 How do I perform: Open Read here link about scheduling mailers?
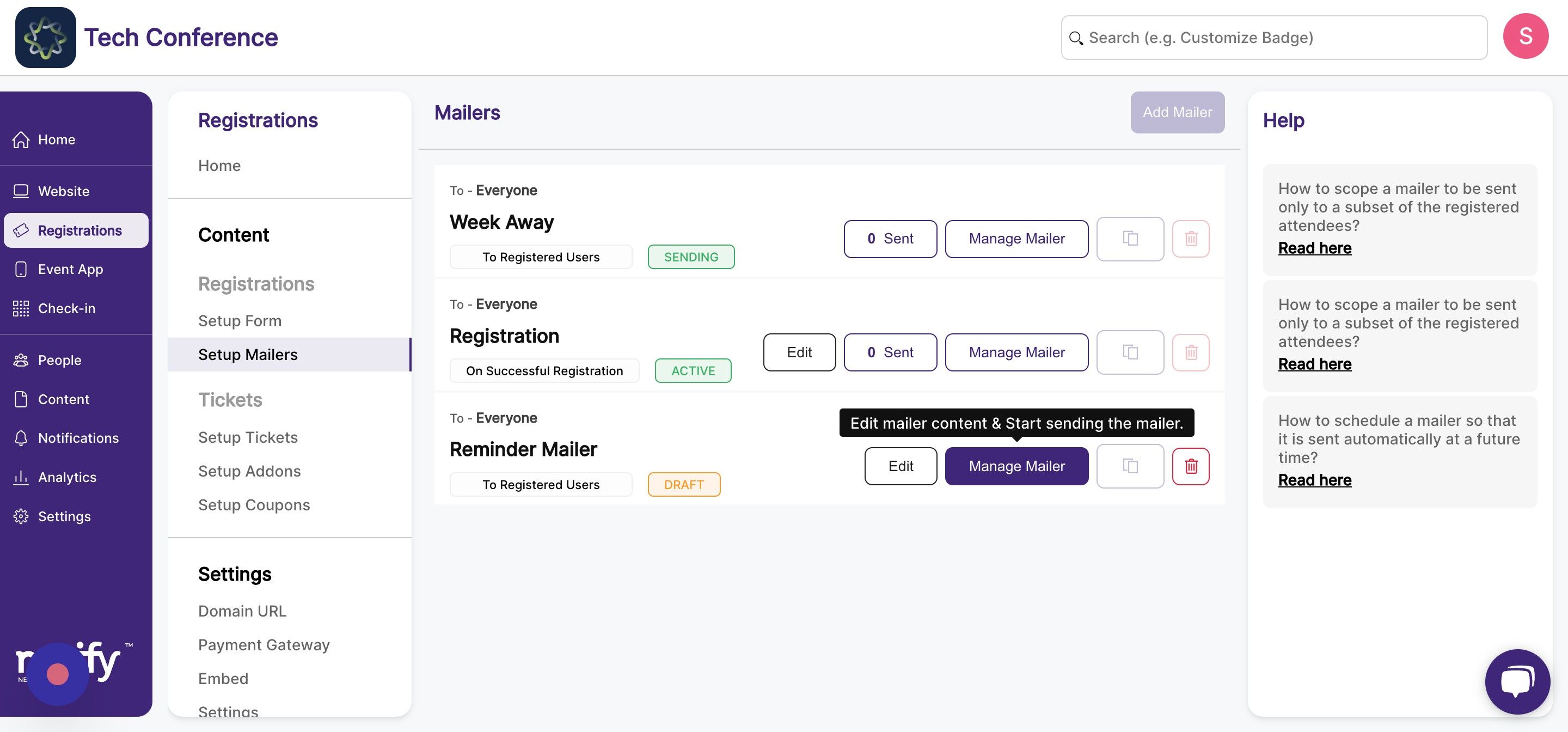click(1315, 480)
